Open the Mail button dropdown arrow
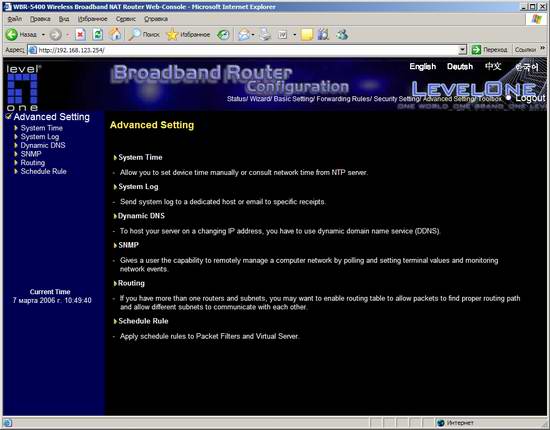This screenshot has height=430, width=550. pyautogui.click(x=253, y=34)
